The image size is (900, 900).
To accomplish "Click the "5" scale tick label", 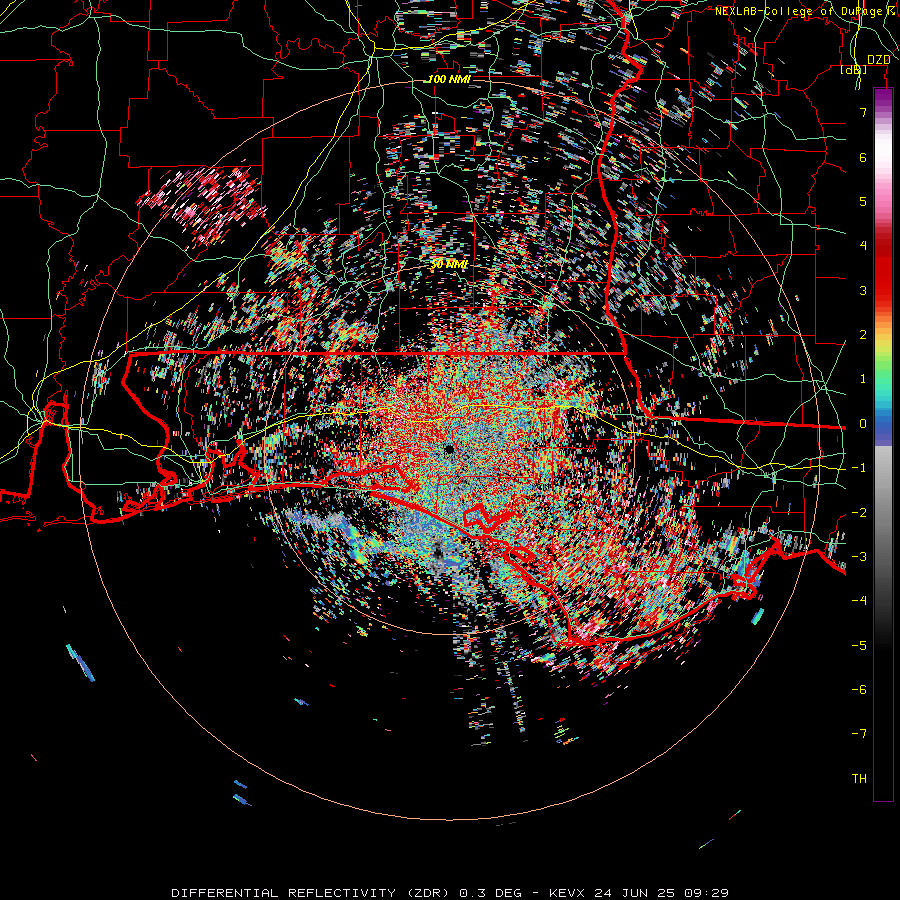I will pos(863,201).
